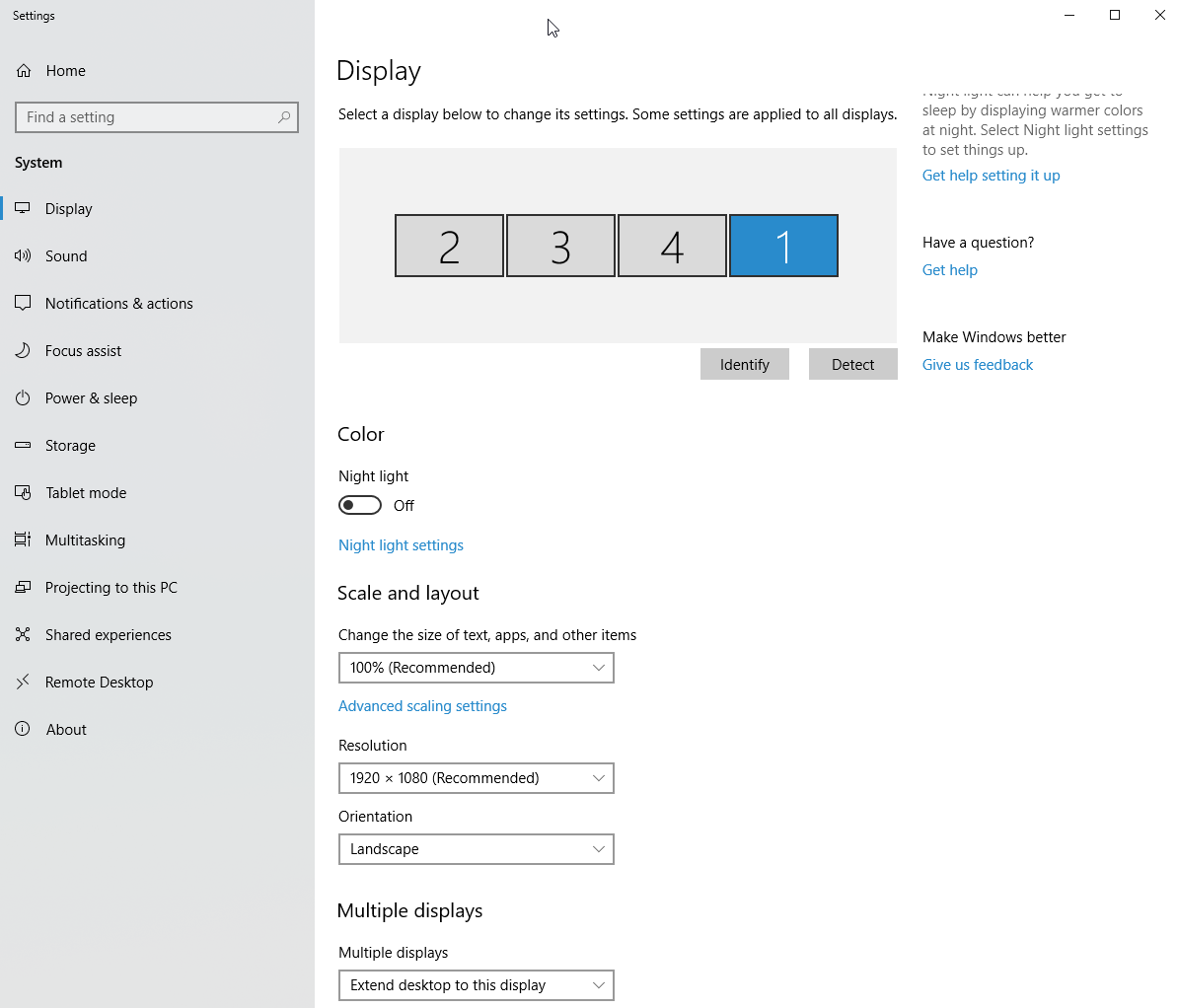Click the Sound speaker icon
The height and width of the screenshot is (1008, 1178).
[23, 255]
